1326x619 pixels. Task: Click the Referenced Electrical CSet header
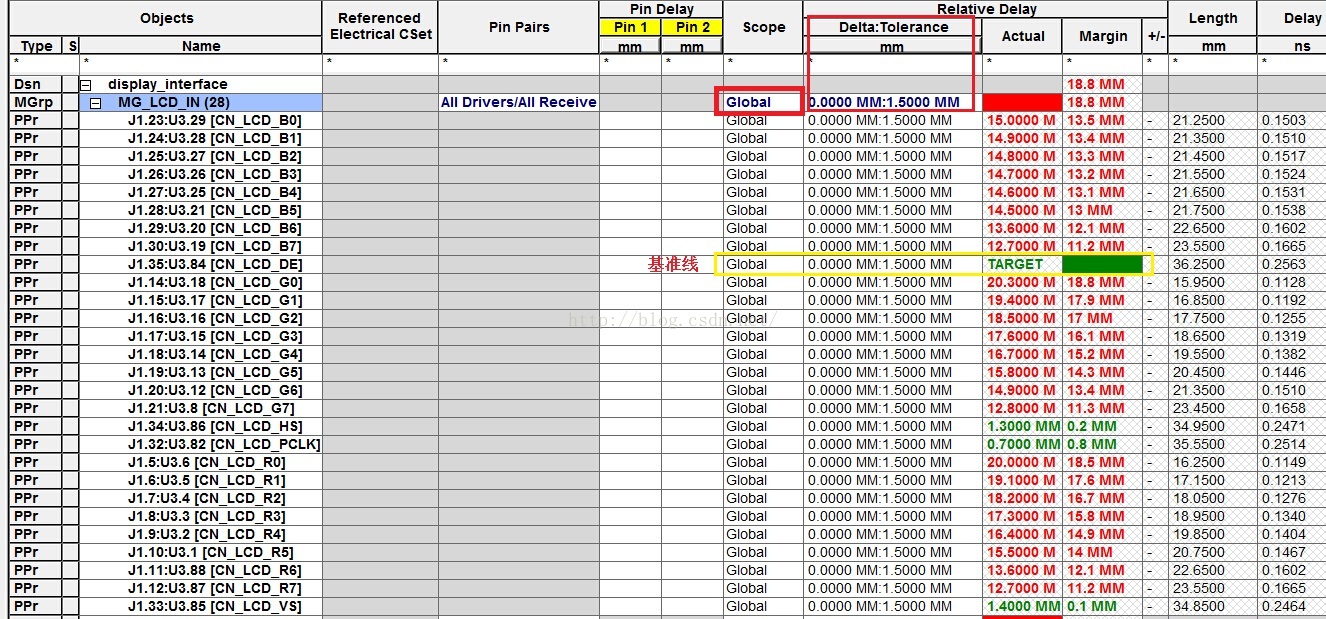coord(380,26)
